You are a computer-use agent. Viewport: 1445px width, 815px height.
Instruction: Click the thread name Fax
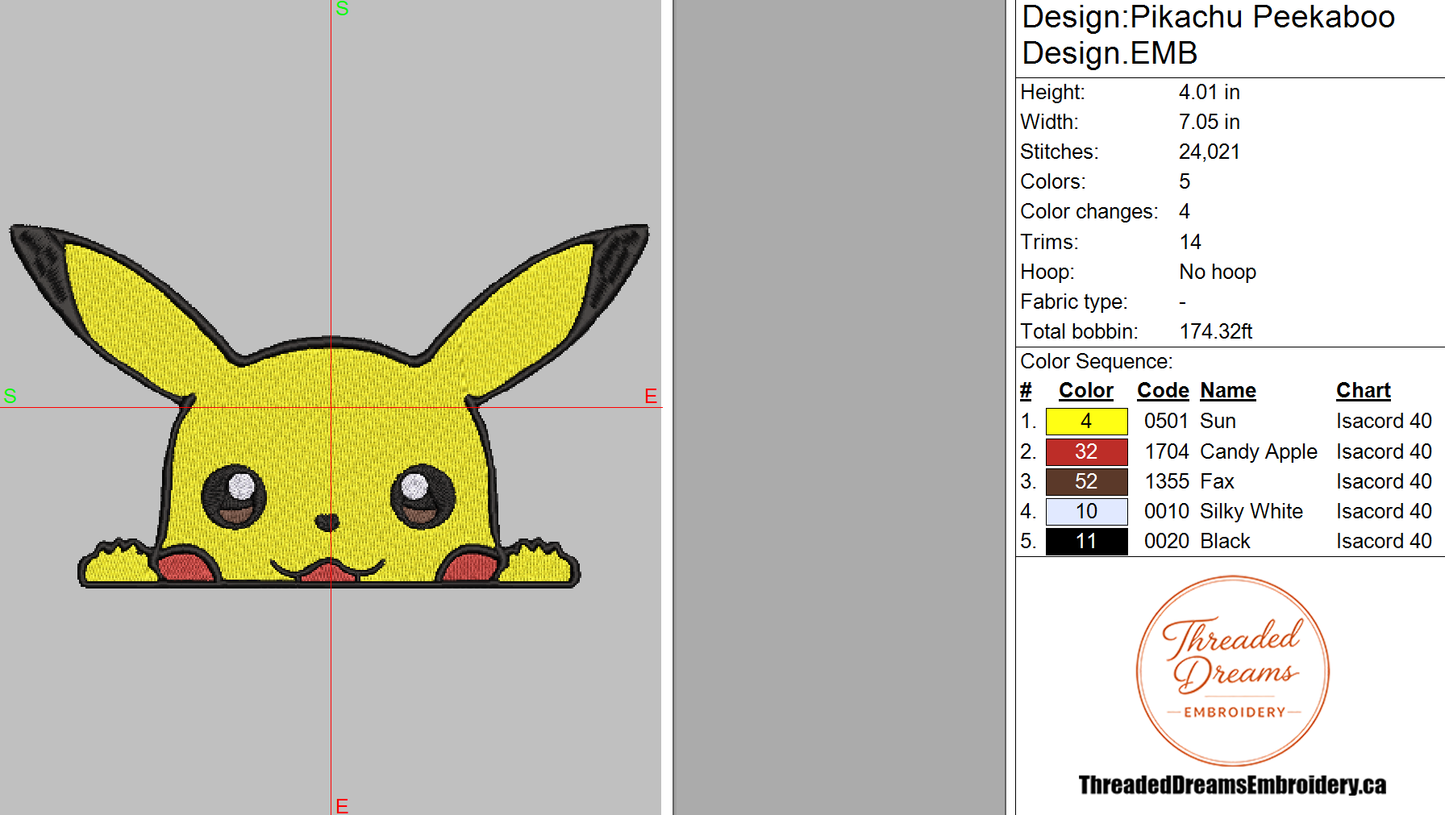(x=1217, y=481)
